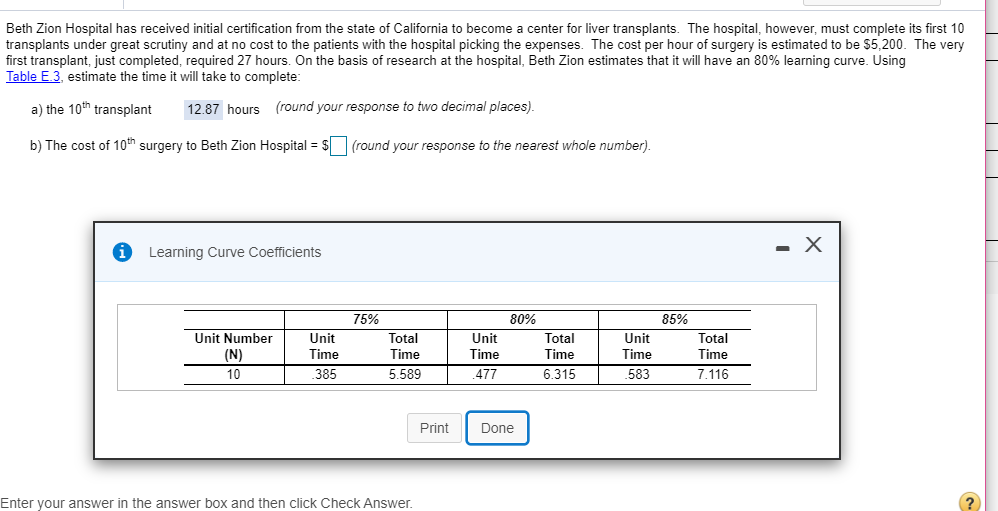Click the Done button
The image size is (998, 511).
click(497, 428)
